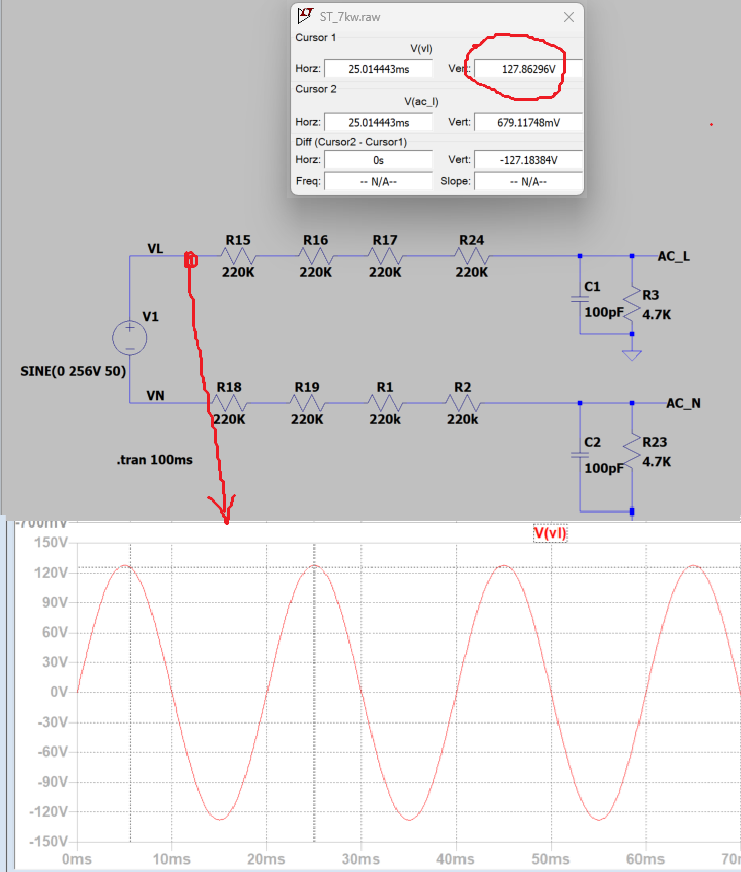Select resistor R1 in schematic

(x=385, y=403)
